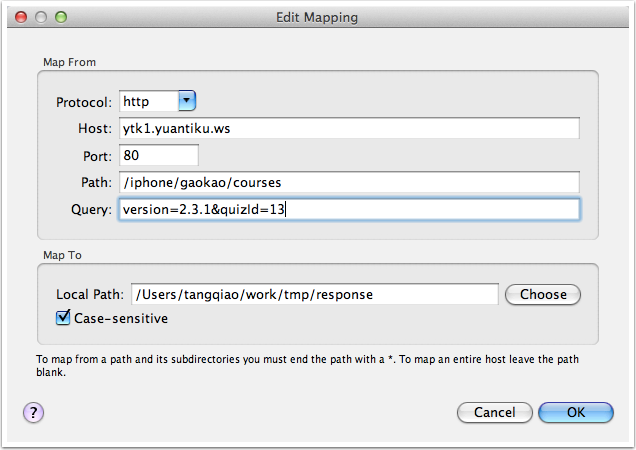Click the Map To section heading

tap(61, 255)
